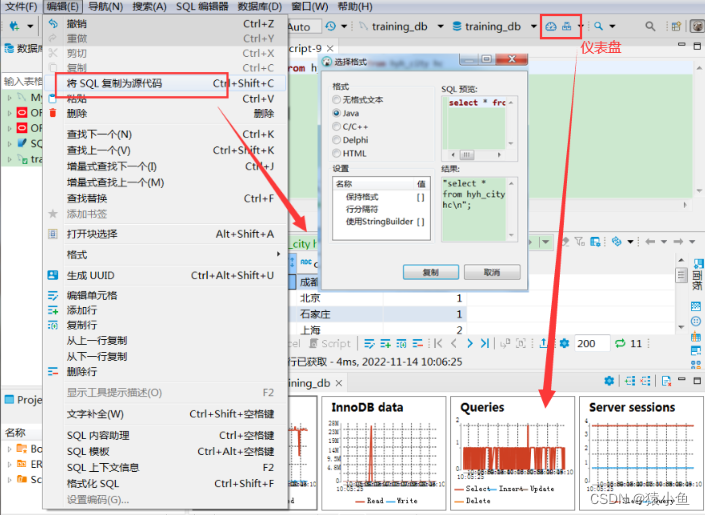Select the Java format radio button
This screenshot has width=705, height=515.
click(336, 113)
